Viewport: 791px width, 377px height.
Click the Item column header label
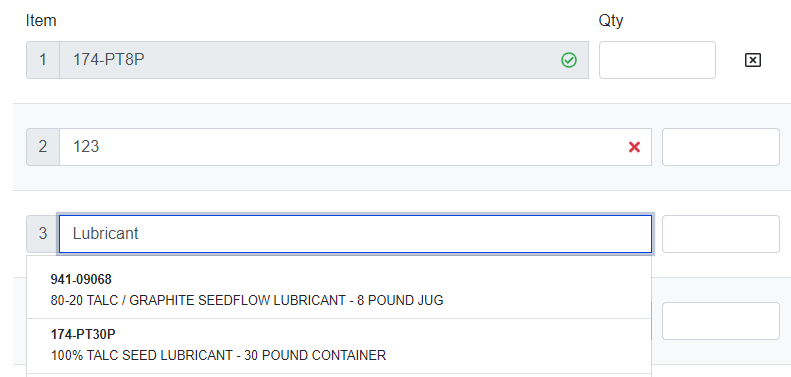coord(41,21)
